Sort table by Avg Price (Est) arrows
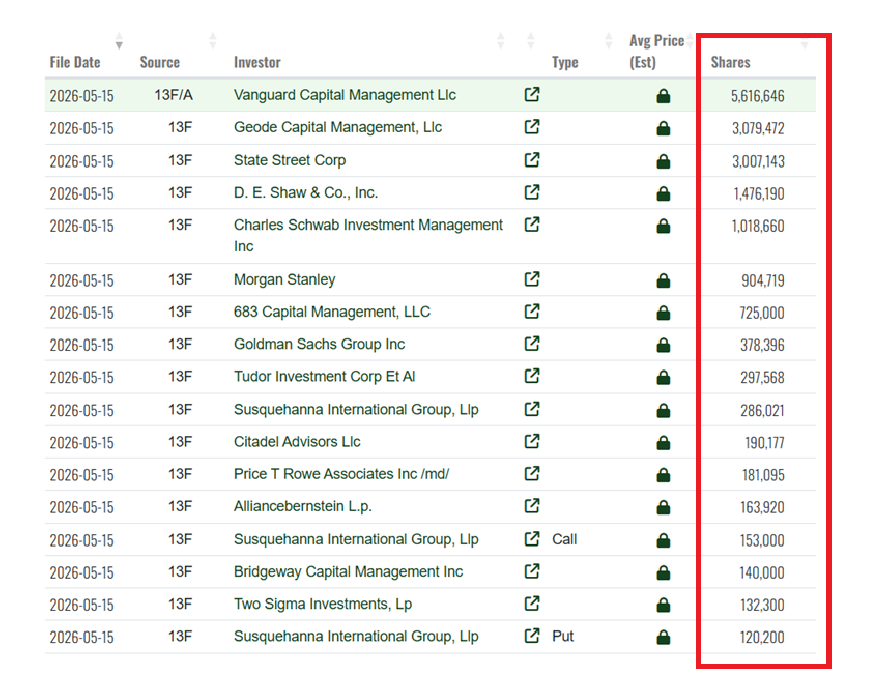Viewport: 870px width, 691px height. tap(690, 41)
